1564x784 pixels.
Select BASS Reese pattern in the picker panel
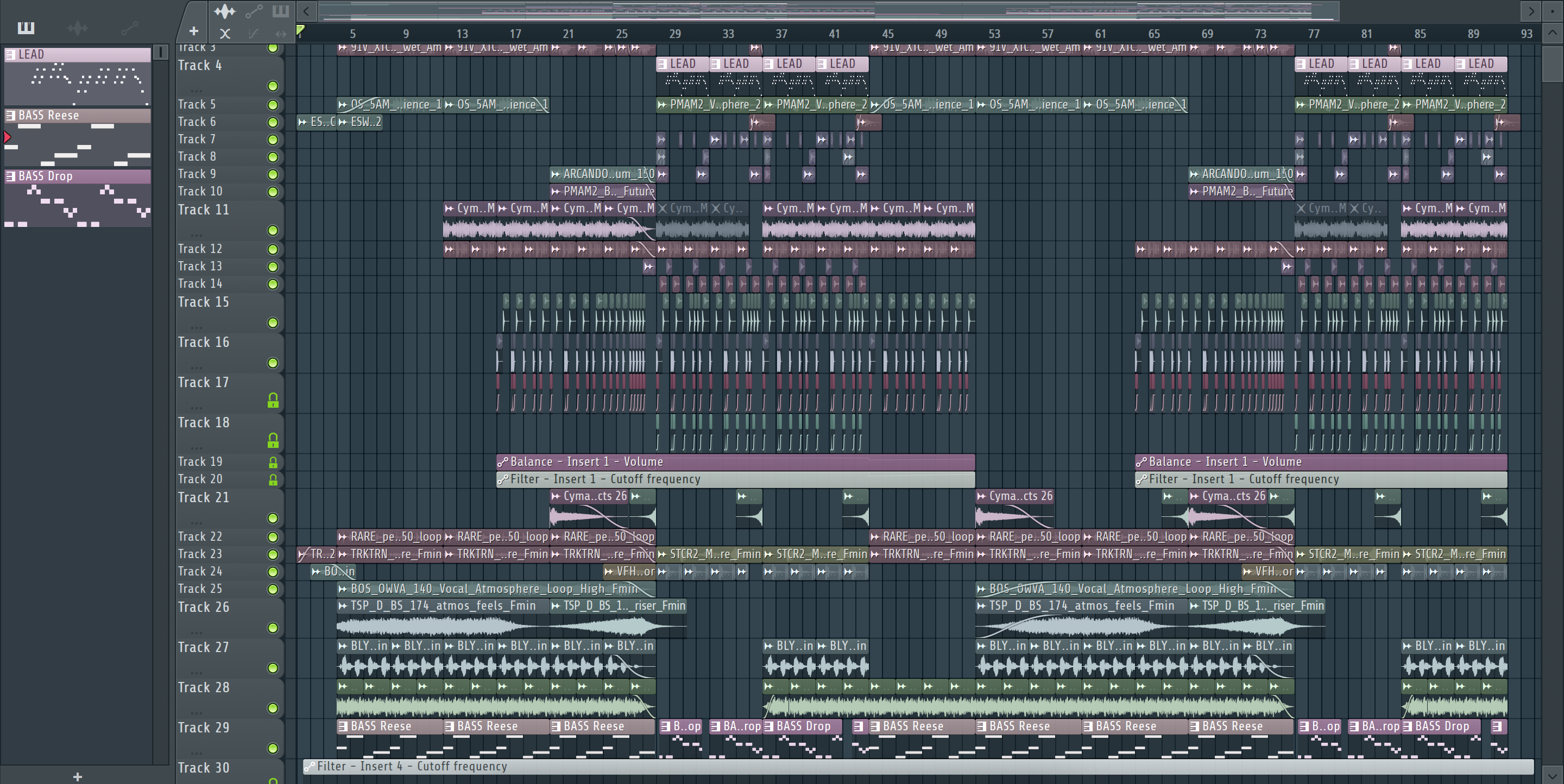click(78, 138)
